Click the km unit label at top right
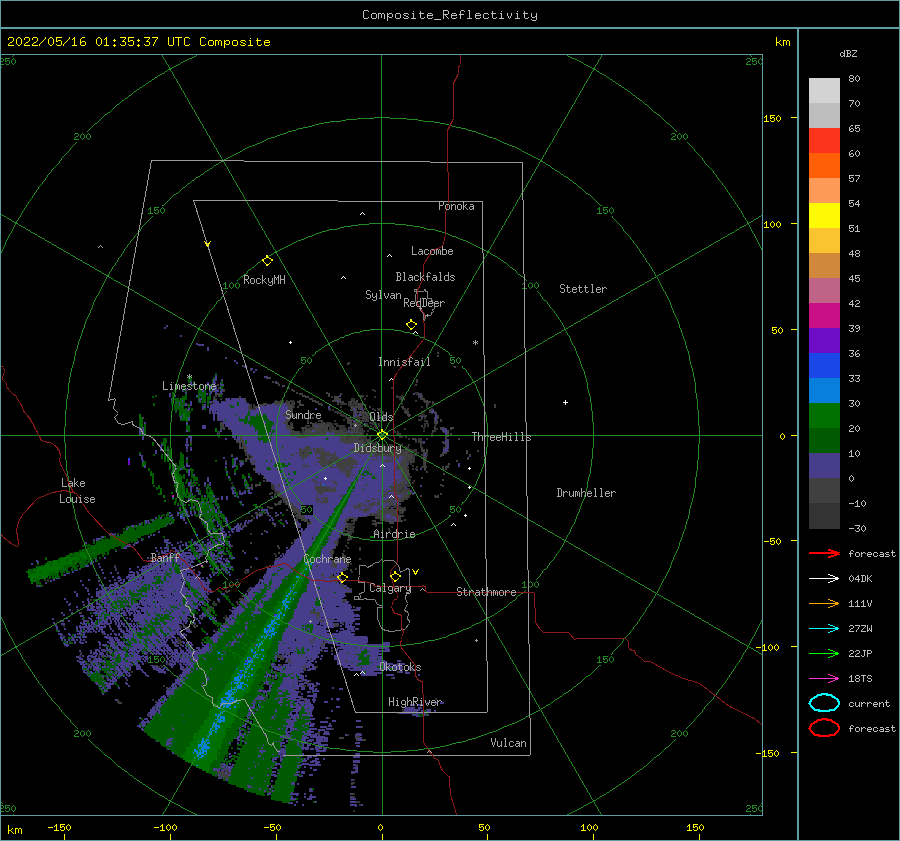The image size is (900, 841). click(x=782, y=42)
